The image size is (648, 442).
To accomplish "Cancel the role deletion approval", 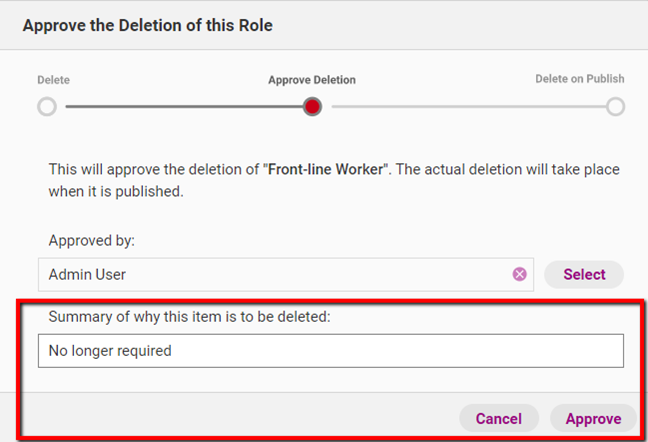I will [498, 419].
